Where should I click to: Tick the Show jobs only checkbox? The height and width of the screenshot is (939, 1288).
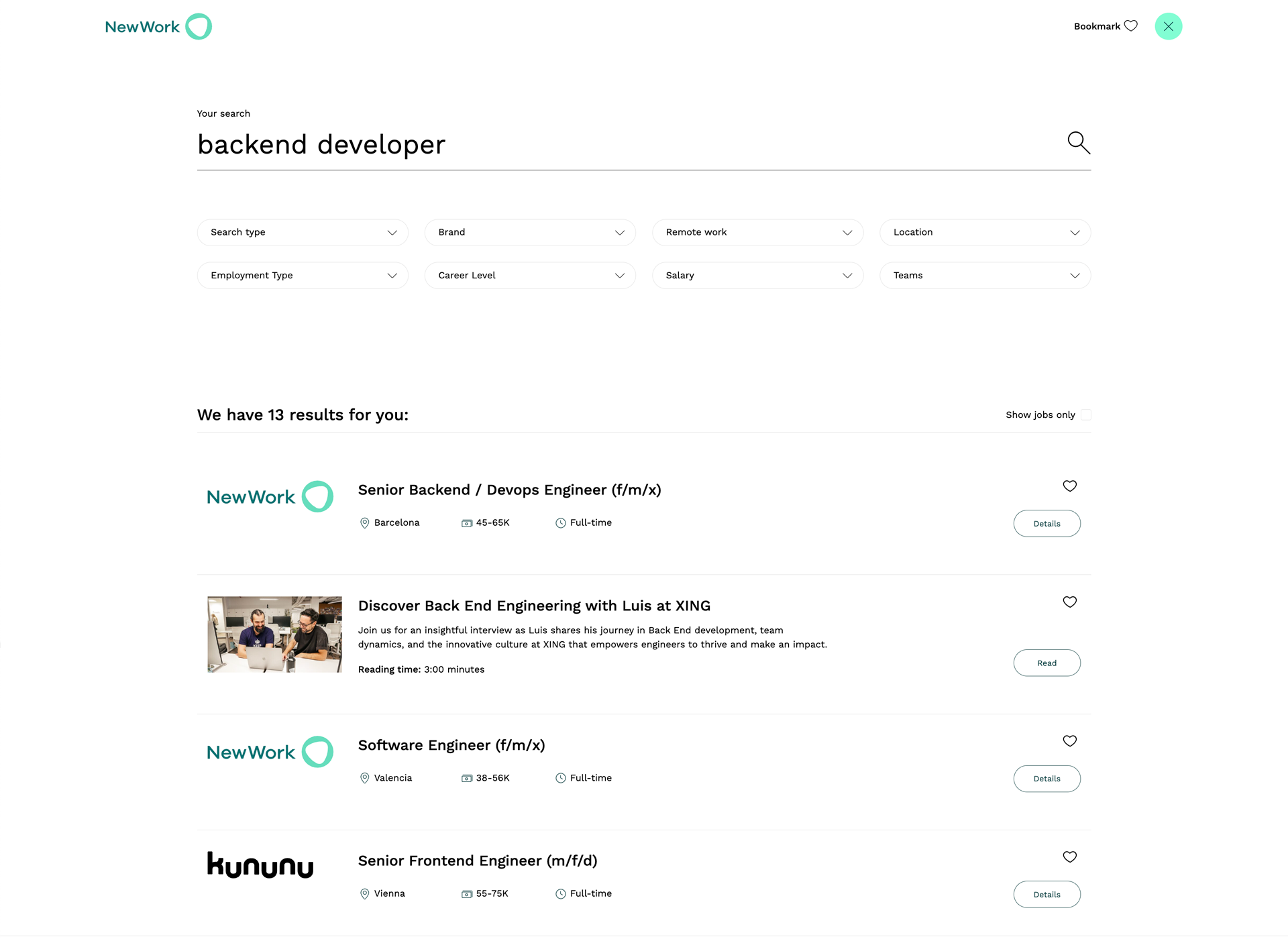click(x=1085, y=415)
